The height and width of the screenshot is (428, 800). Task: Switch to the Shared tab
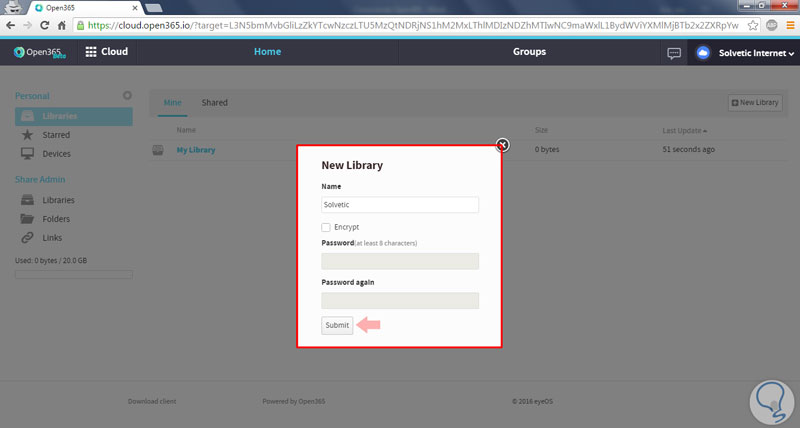[214, 103]
